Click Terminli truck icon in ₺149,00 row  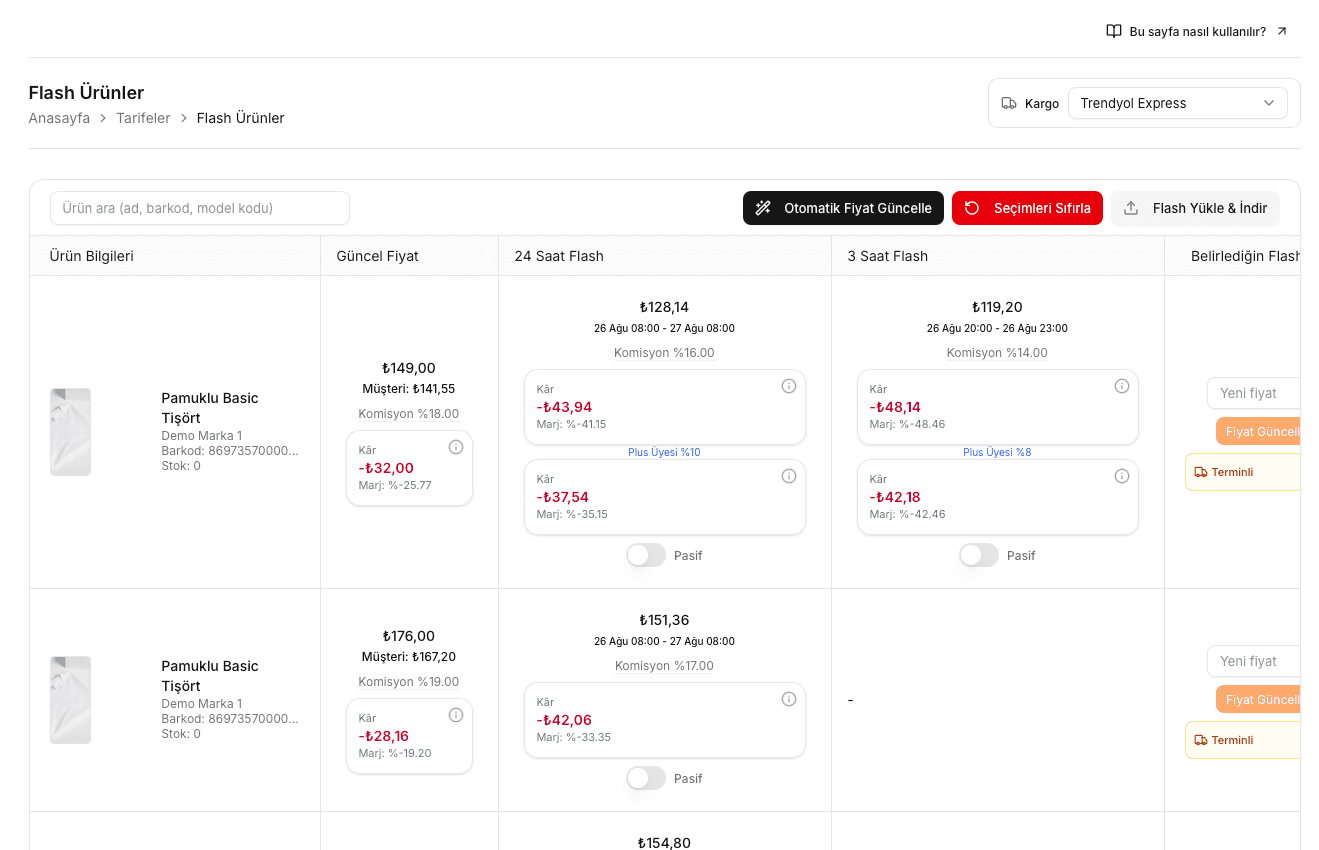1201,472
